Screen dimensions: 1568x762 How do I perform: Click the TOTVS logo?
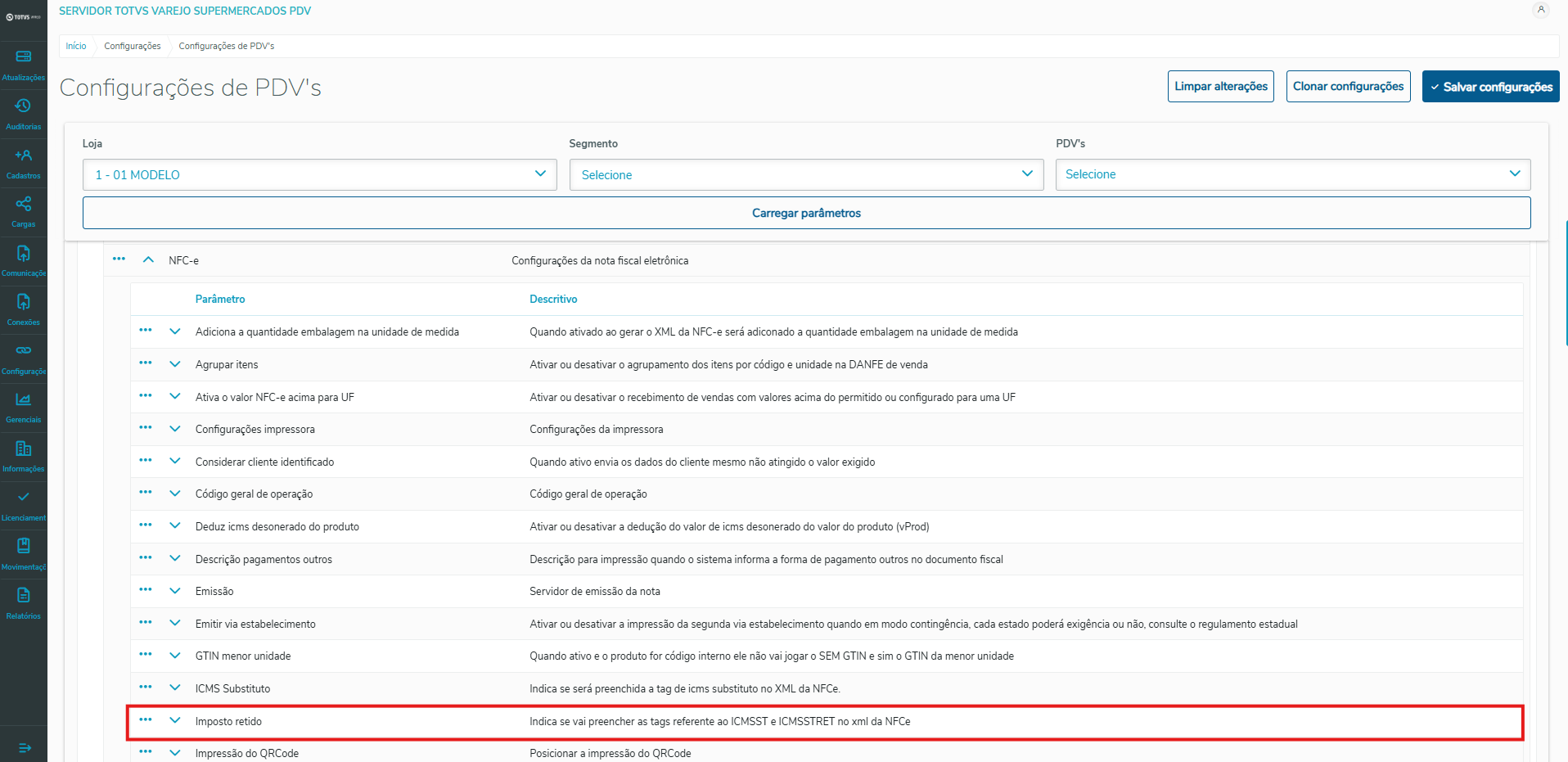coord(23,16)
